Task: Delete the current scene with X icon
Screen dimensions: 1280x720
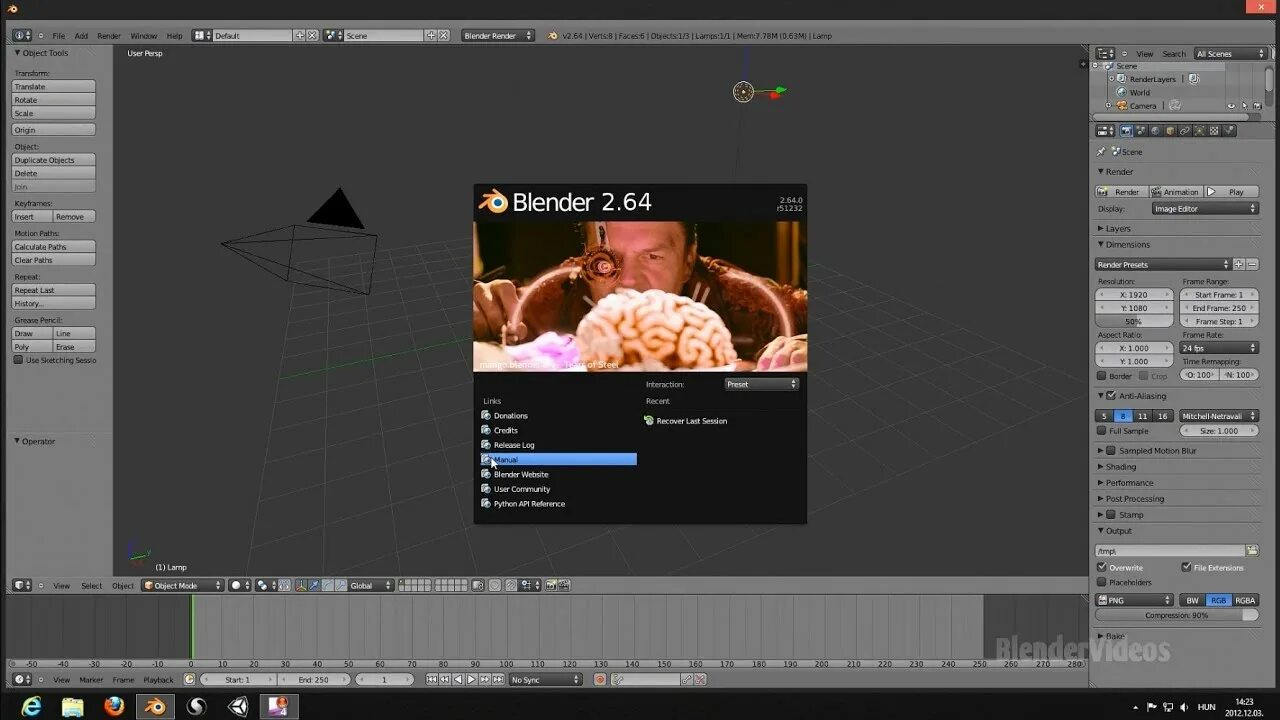Action: point(444,35)
